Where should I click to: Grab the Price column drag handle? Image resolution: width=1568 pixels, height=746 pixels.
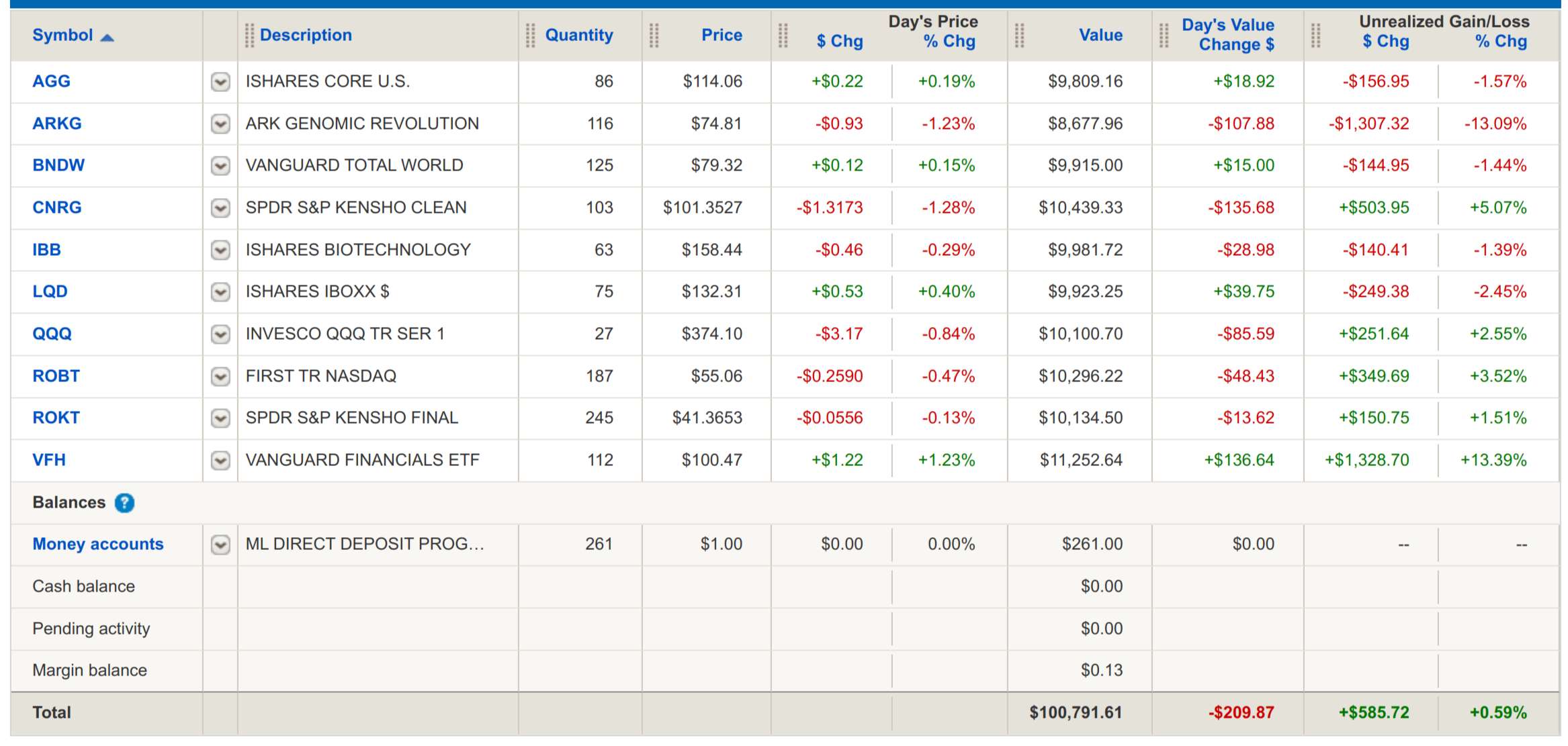[654, 36]
